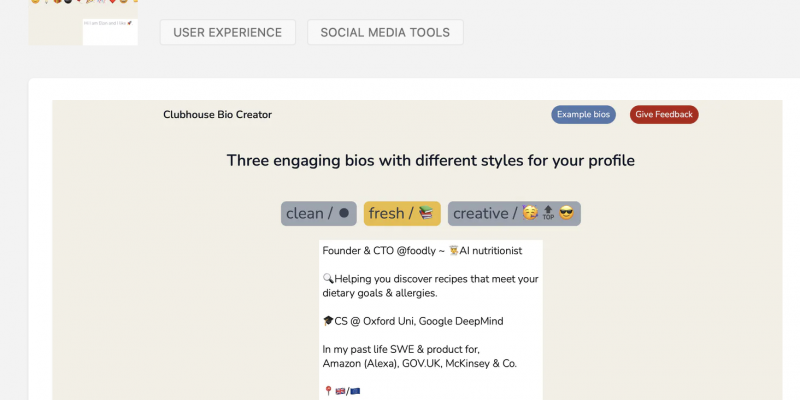Screen dimensions: 800x400
Task: Click the black circle emoji on clean tab
Action: pos(344,213)
